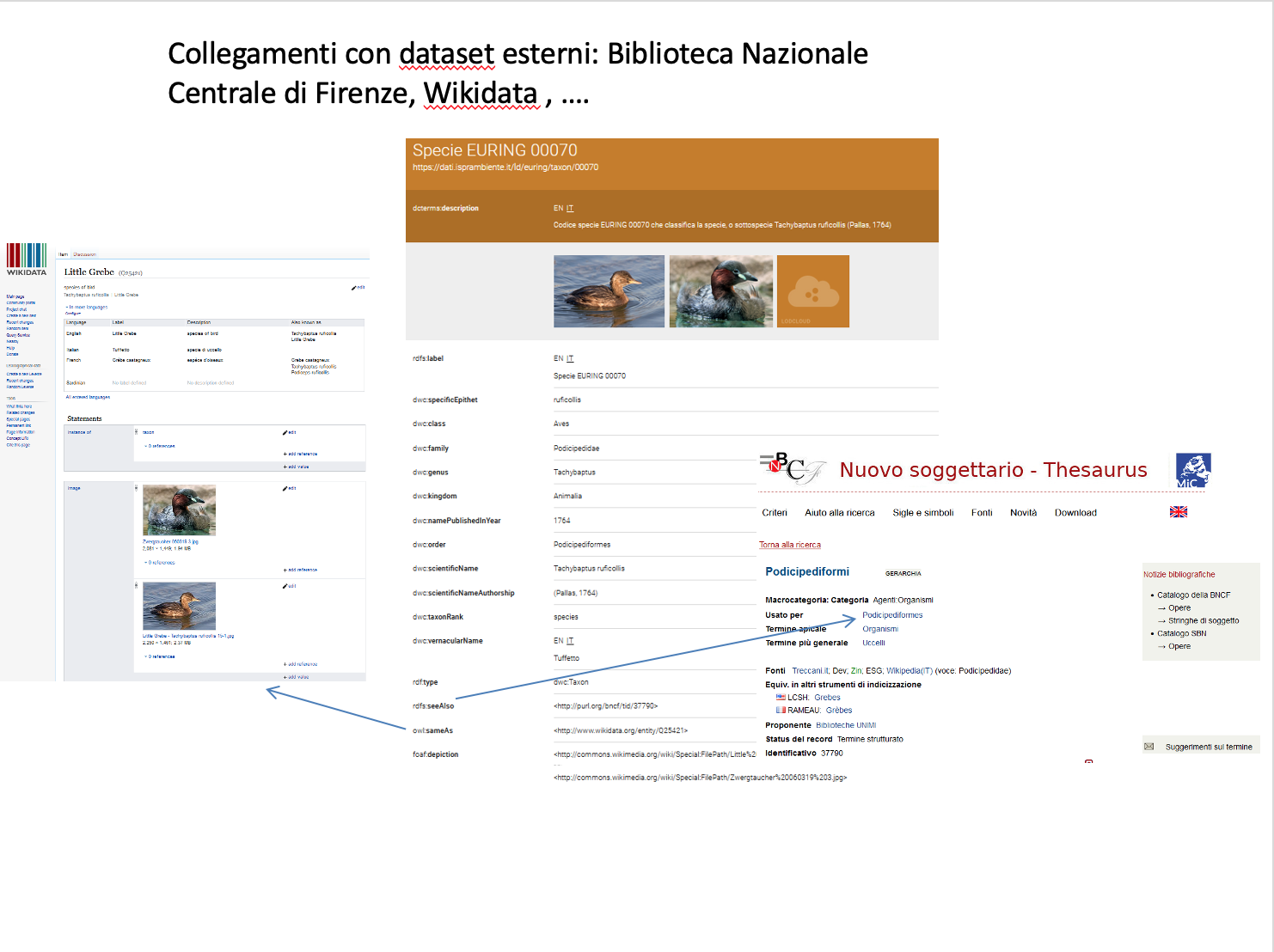Open the GERARCHIA hierarchy button
This screenshot has width=1274, height=952.
click(903, 573)
